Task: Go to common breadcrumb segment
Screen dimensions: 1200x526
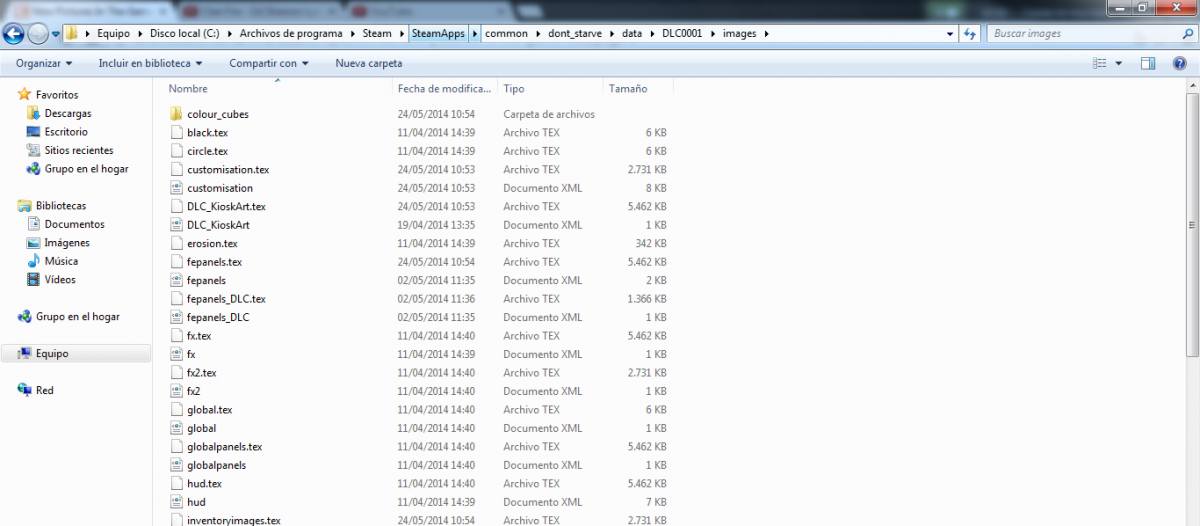Action: [505, 33]
